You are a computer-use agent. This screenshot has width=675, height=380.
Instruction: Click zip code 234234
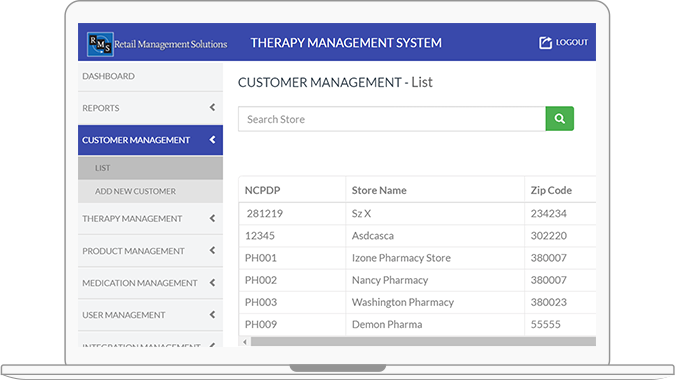pos(548,213)
